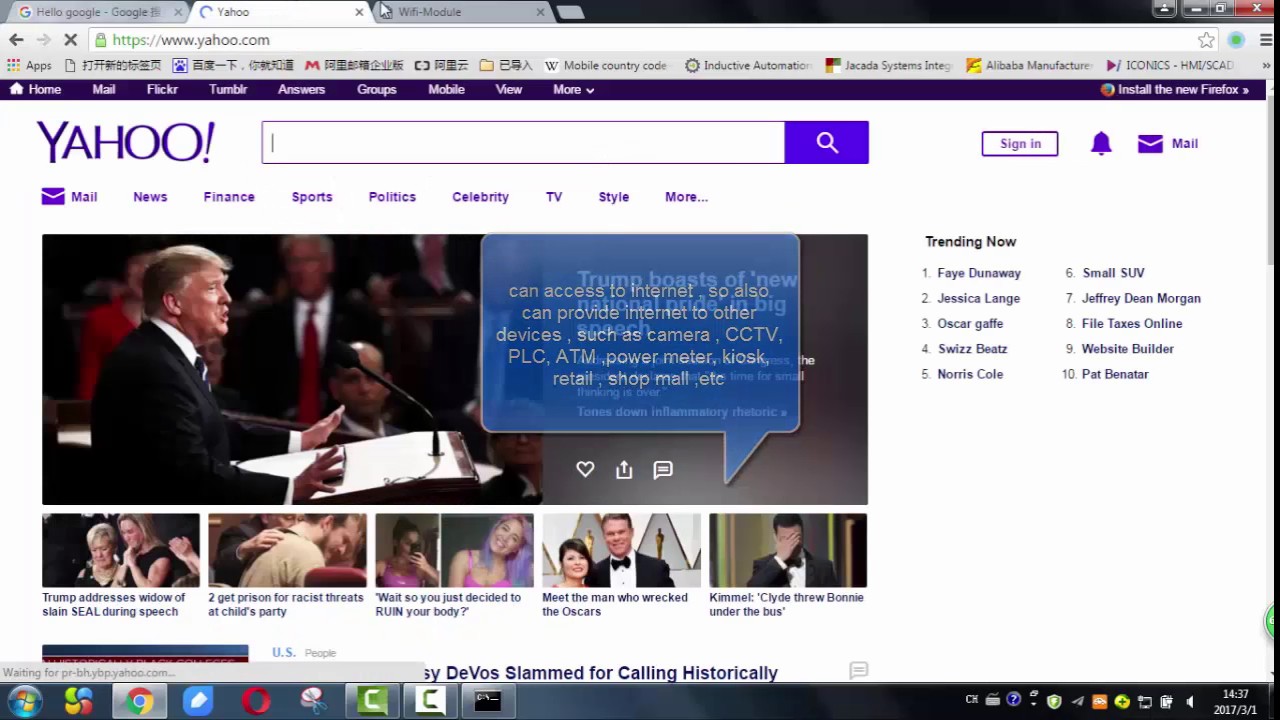The image size is (1280, 720).
Task: Open trending topic Jeffrey Dean Morgan
Action: click(1141, 298)
